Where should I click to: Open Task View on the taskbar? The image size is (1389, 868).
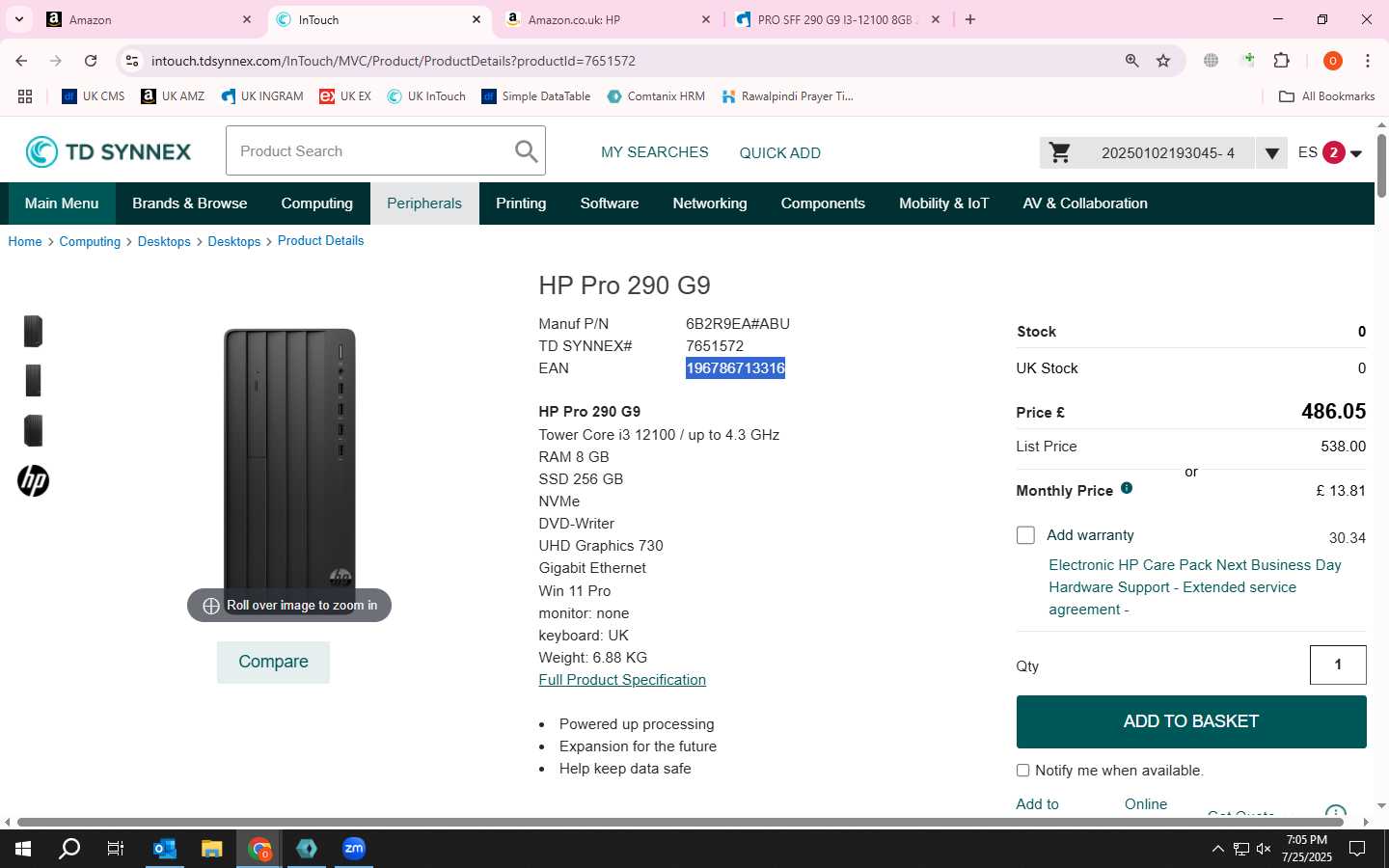pyautogui.click(x=116, y=849)
